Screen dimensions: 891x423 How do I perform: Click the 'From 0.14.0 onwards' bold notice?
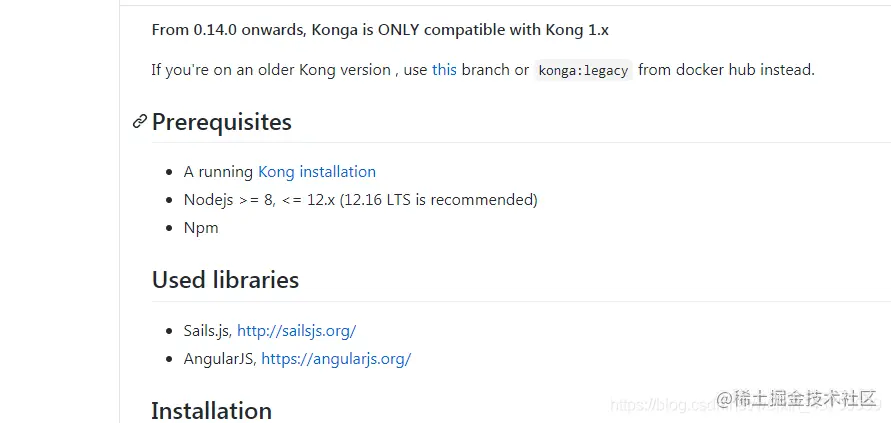coord(380,30)
